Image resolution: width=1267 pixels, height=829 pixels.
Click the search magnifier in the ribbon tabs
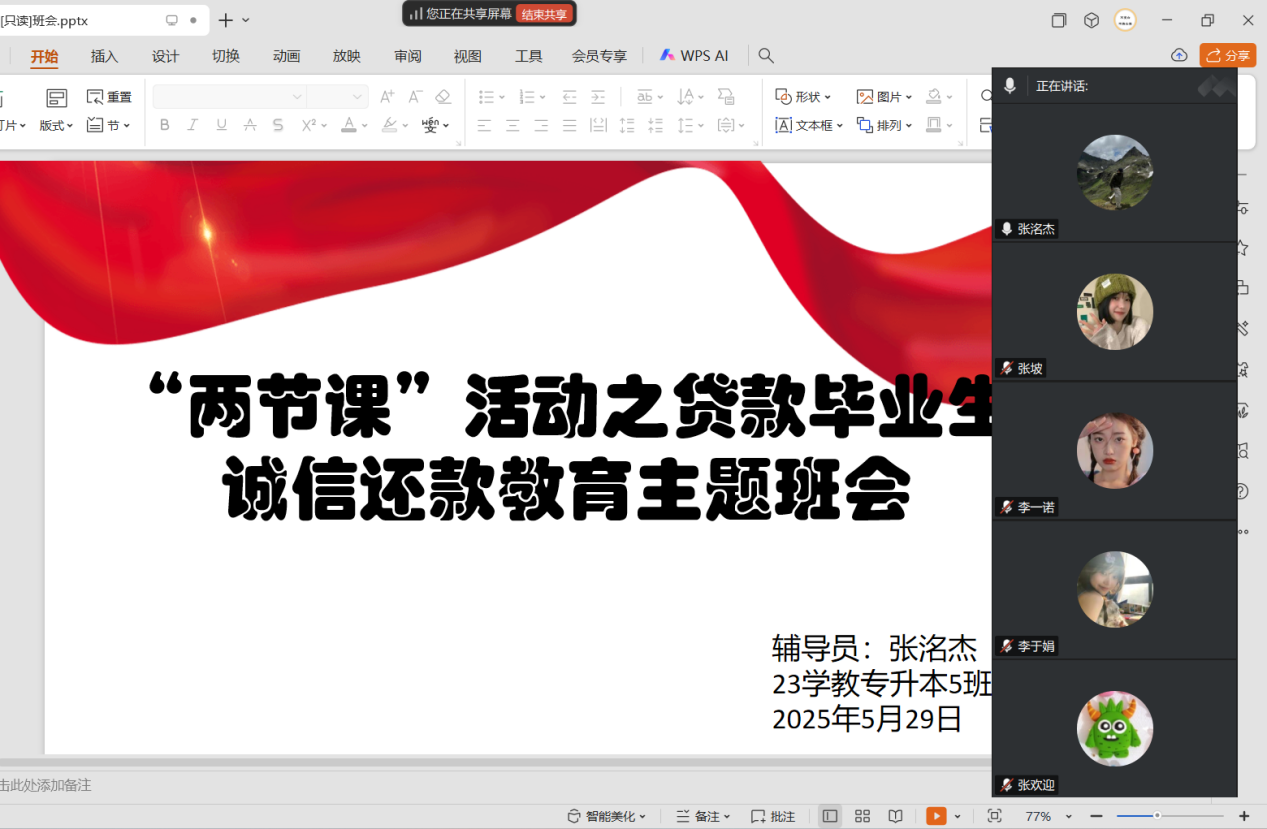[766, 56]
